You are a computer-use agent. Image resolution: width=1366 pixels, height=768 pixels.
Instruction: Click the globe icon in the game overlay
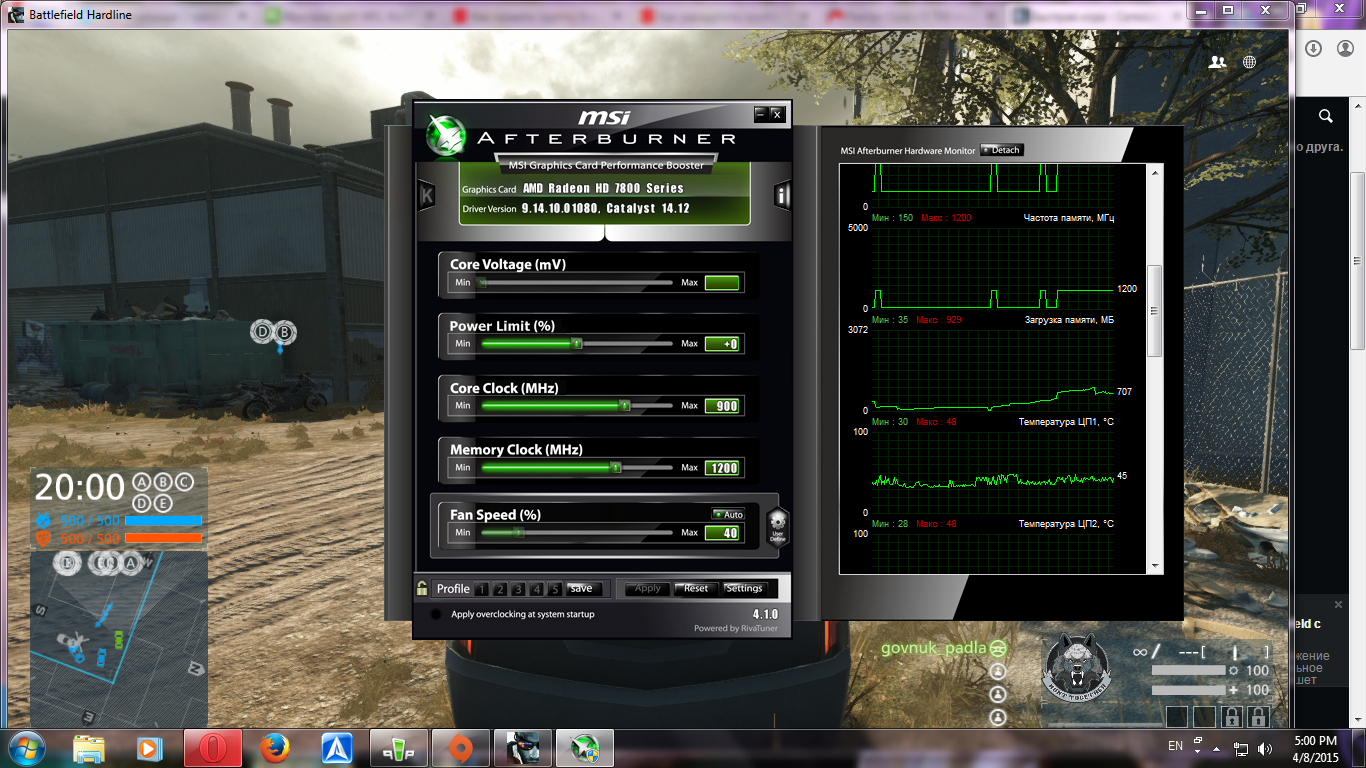[1249, 62]
